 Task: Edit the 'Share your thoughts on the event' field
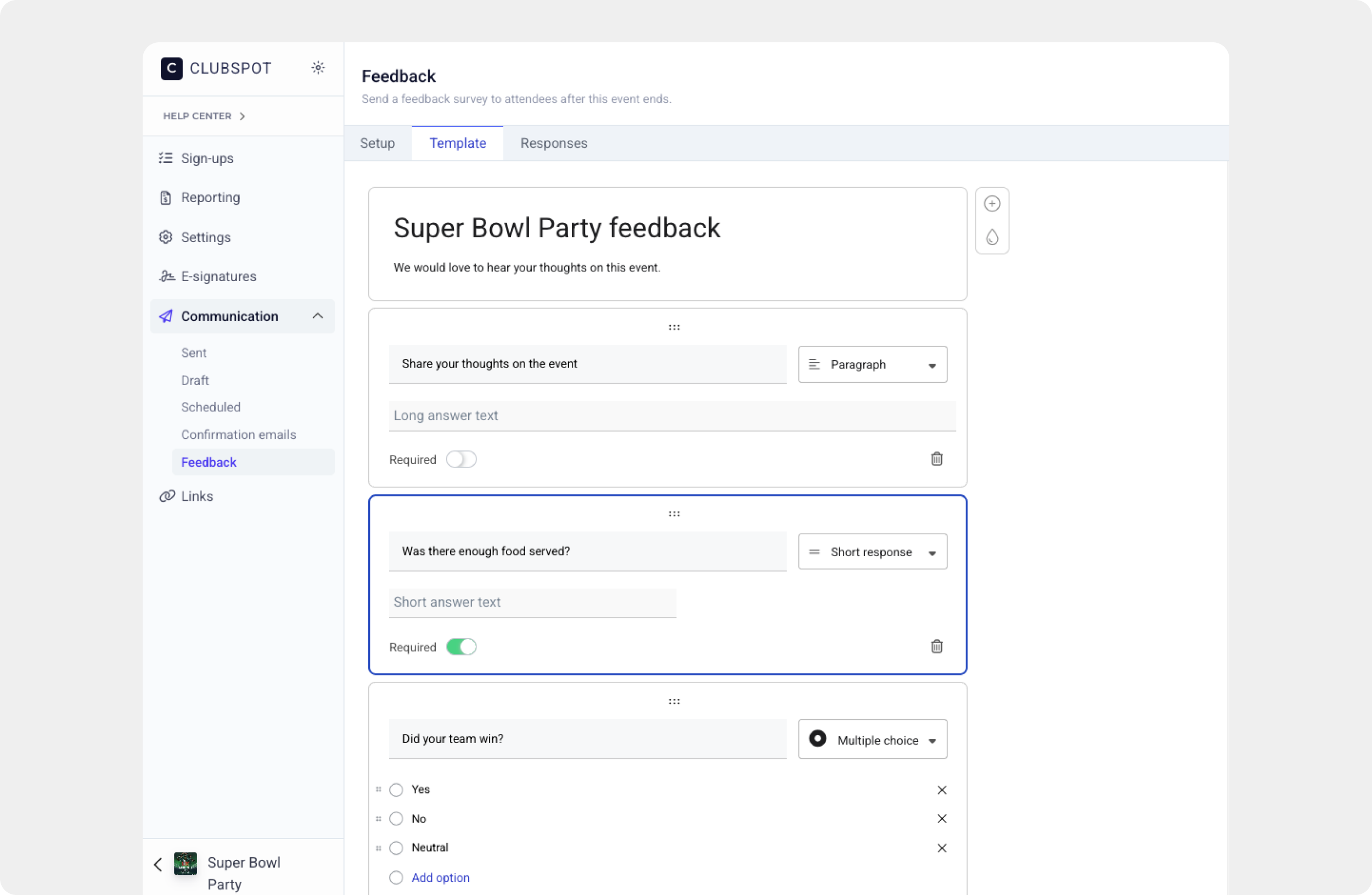coord(587,364)
